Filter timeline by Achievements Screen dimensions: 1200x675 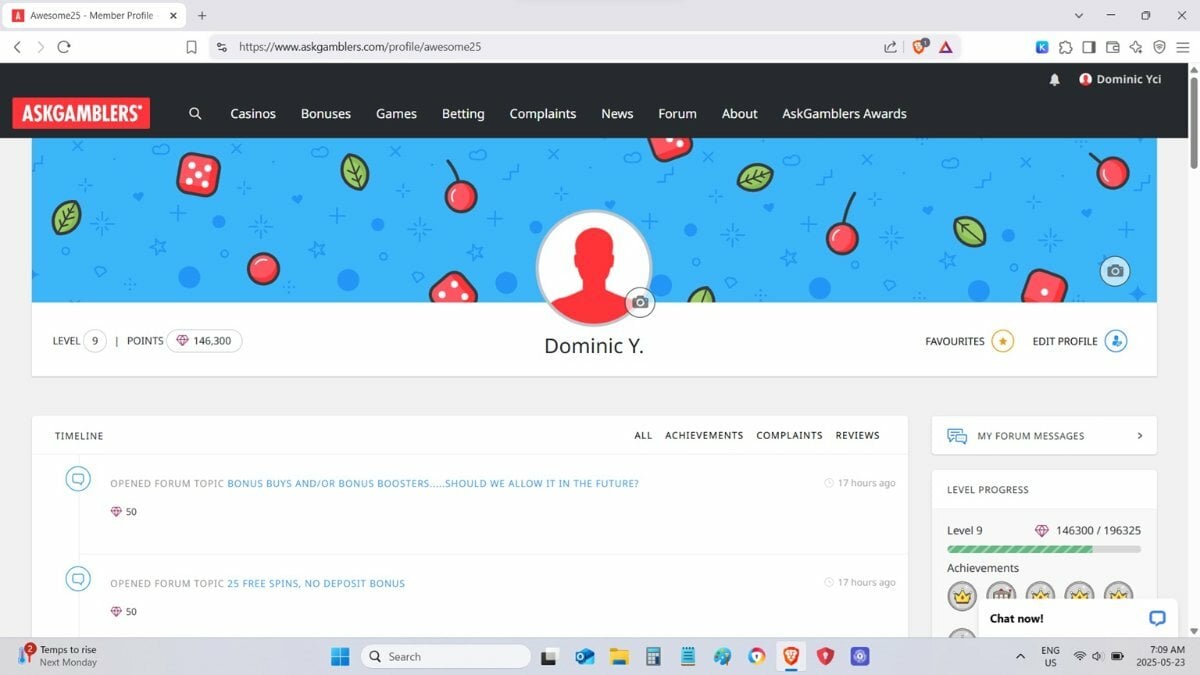click(704, 436)
